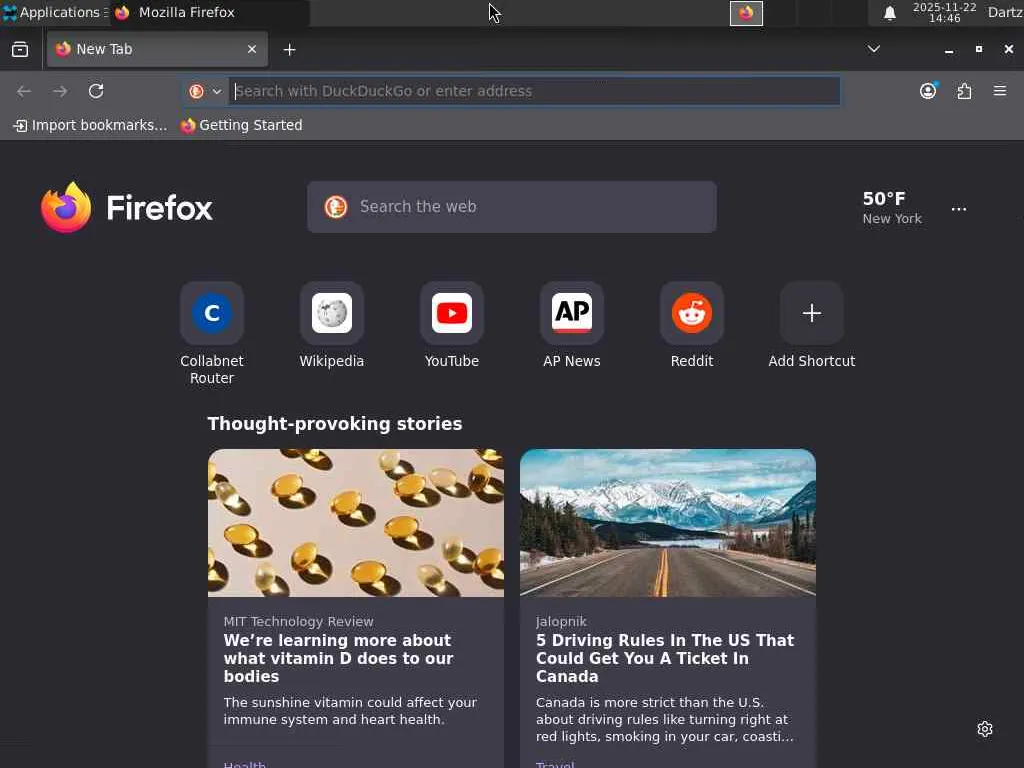Click the workspace switcher Firefox thumbnail in the panel
Screen dimensions: 1024x768
(746, 13)
